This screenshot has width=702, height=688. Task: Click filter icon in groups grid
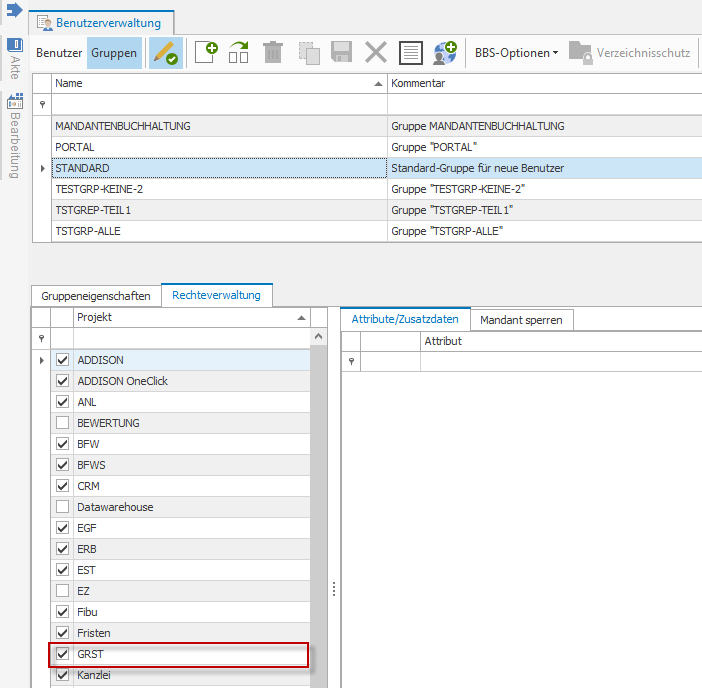pyautogui.click(x=42, y=104)
